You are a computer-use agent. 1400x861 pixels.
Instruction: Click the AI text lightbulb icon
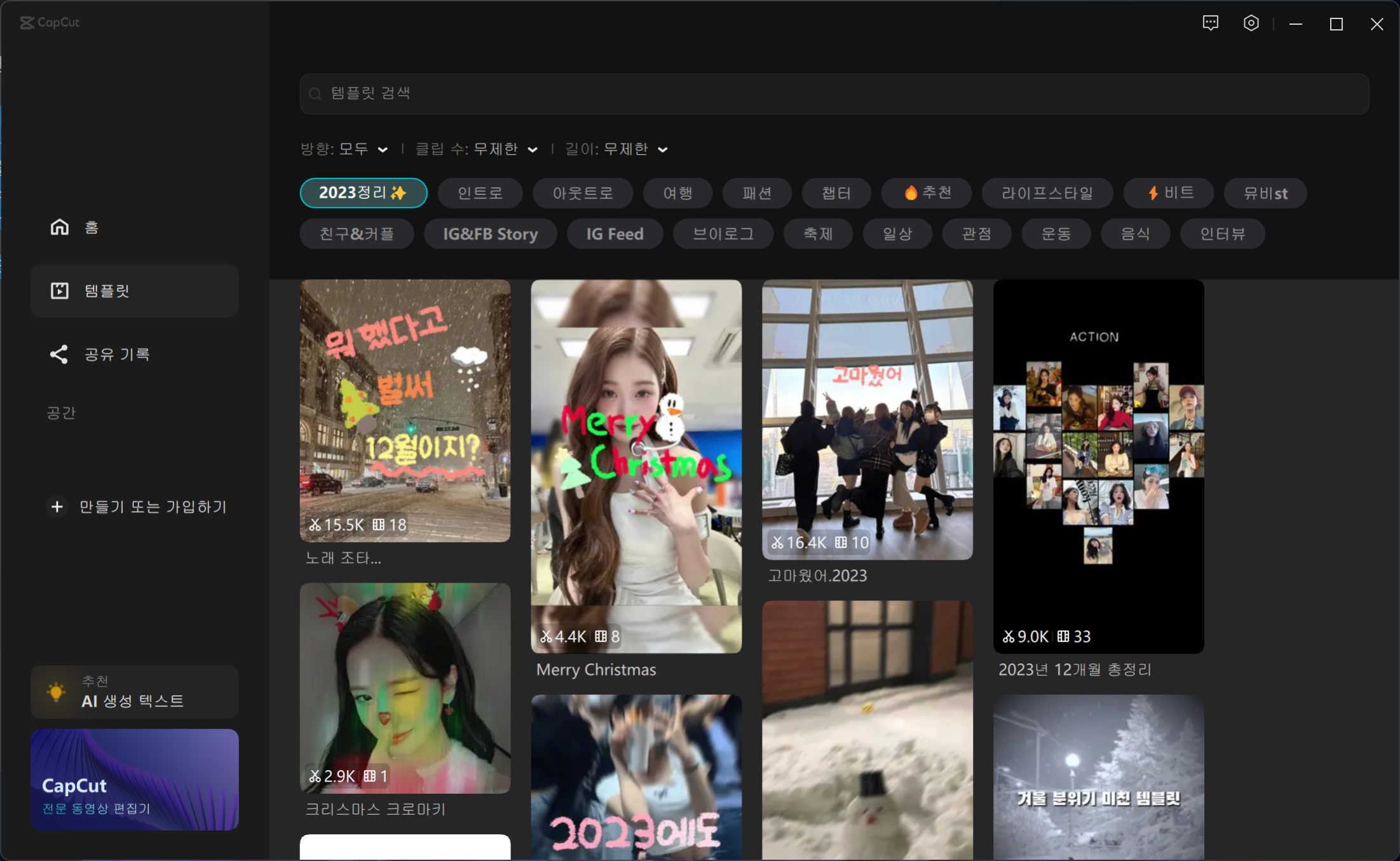click(x=56, y=691)
